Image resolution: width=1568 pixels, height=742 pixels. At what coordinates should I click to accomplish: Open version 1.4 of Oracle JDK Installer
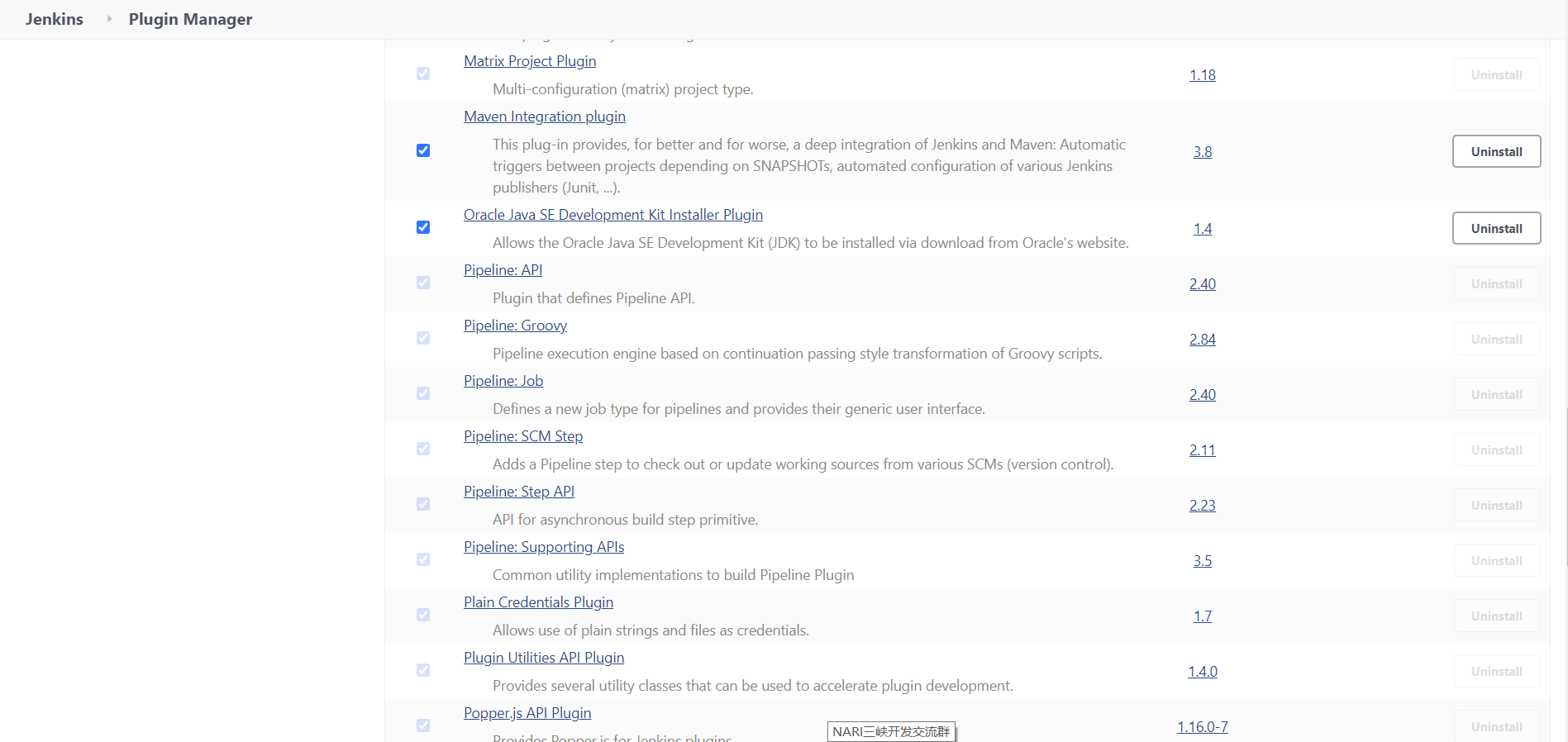click(1203, 229)
